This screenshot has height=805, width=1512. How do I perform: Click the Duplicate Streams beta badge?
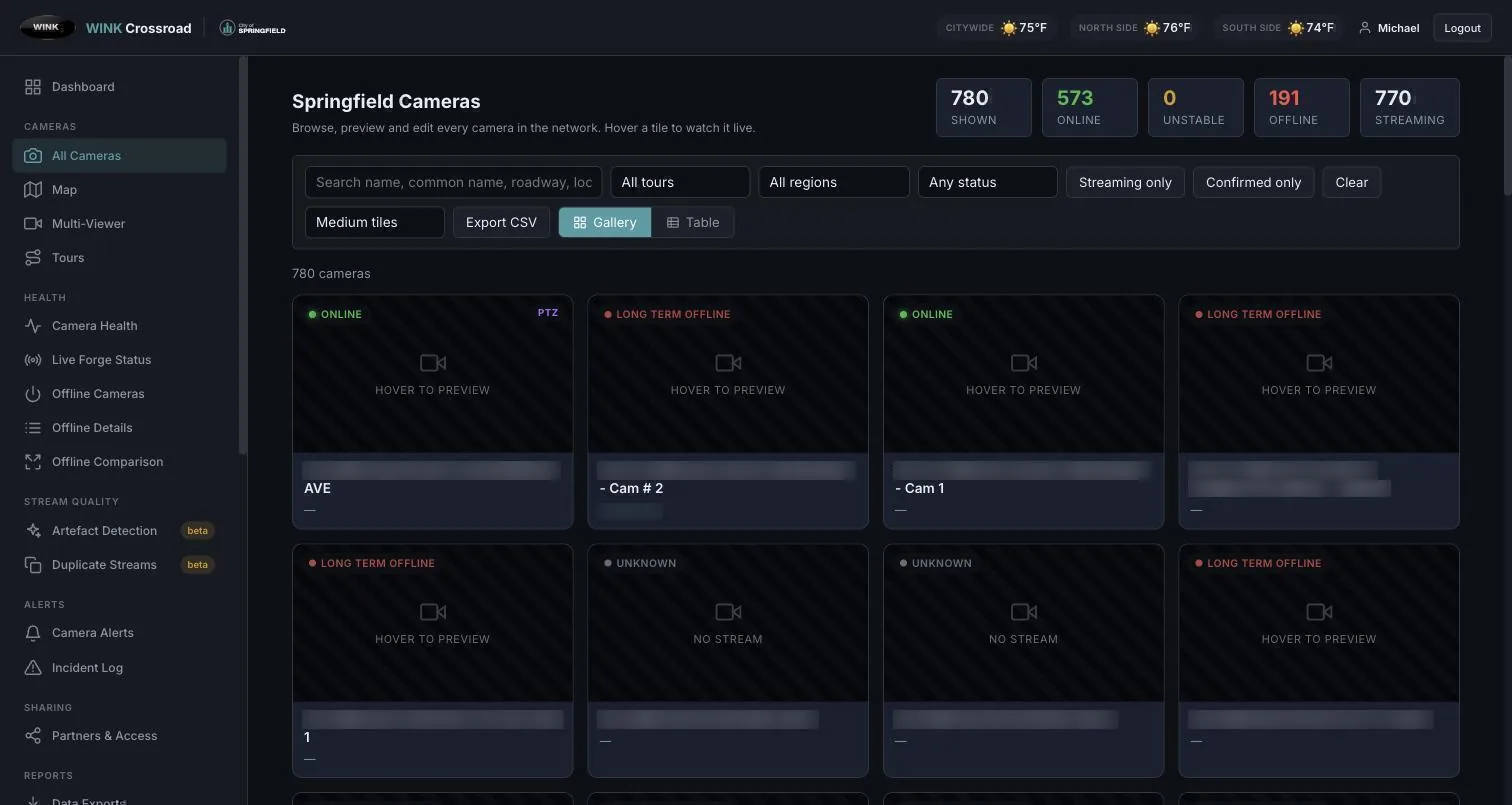(197, 565)
